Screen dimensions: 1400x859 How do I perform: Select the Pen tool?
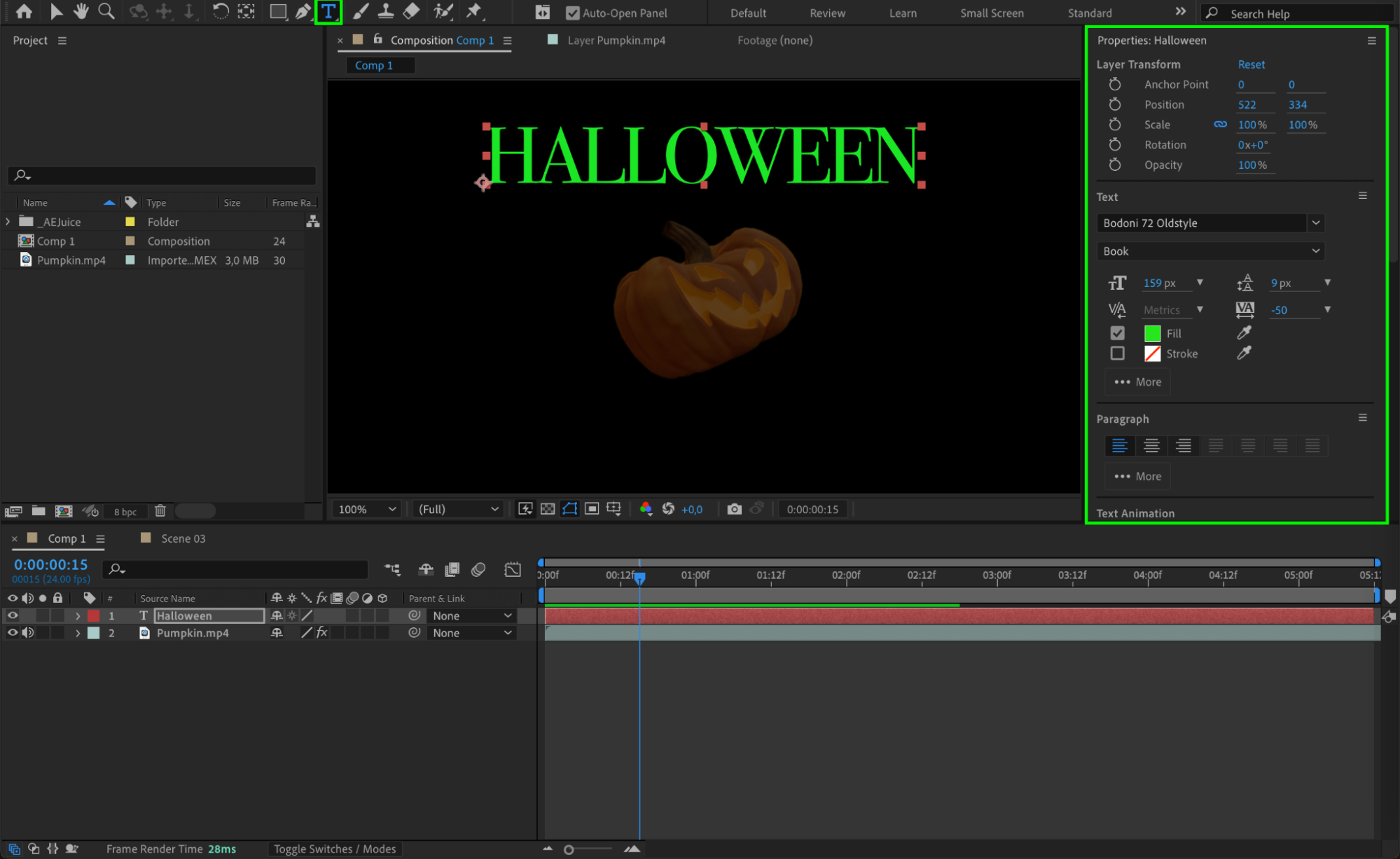pyautogui.click(x=303, y=12)
